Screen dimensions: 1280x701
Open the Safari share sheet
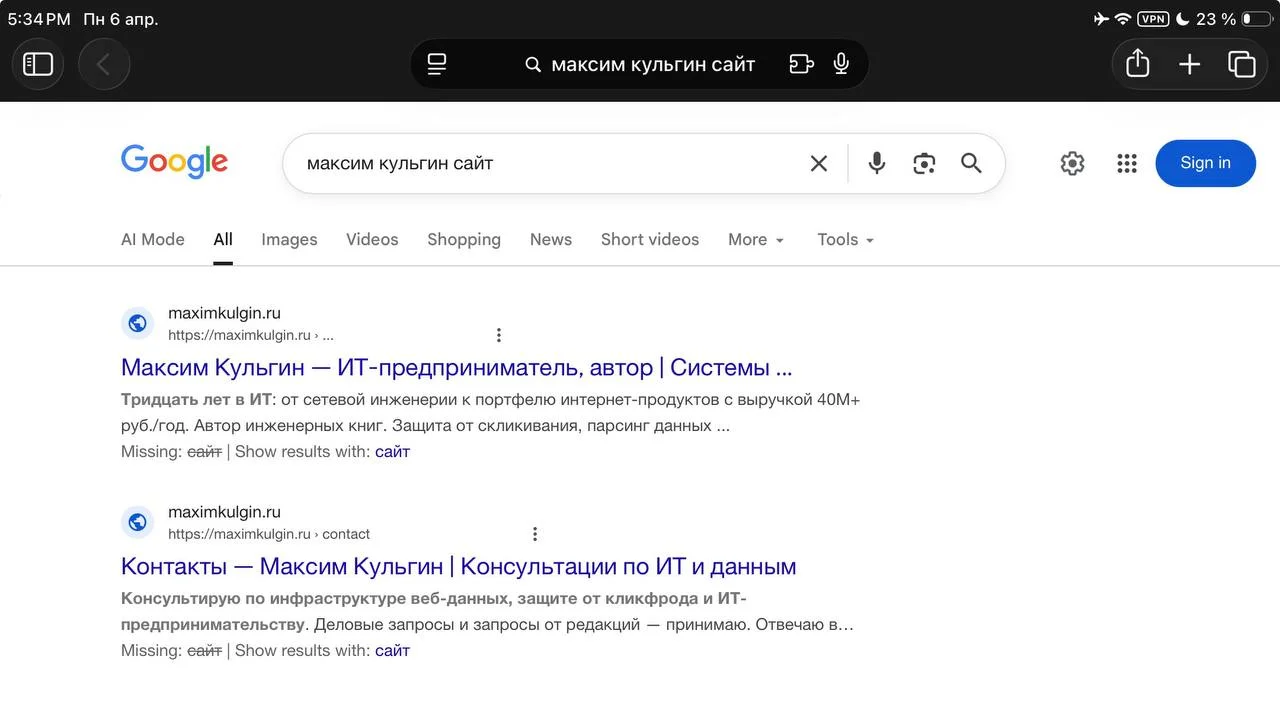point(1137,64)
